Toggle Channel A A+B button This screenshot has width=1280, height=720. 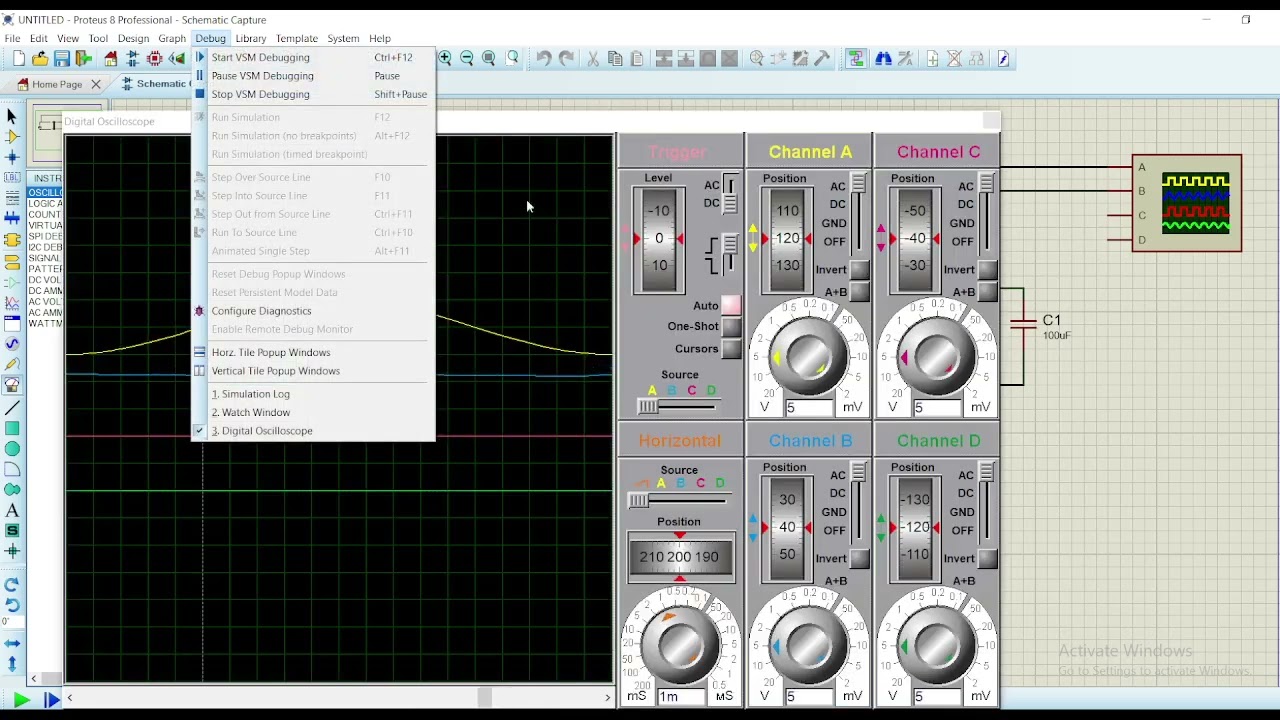point(859,292)
